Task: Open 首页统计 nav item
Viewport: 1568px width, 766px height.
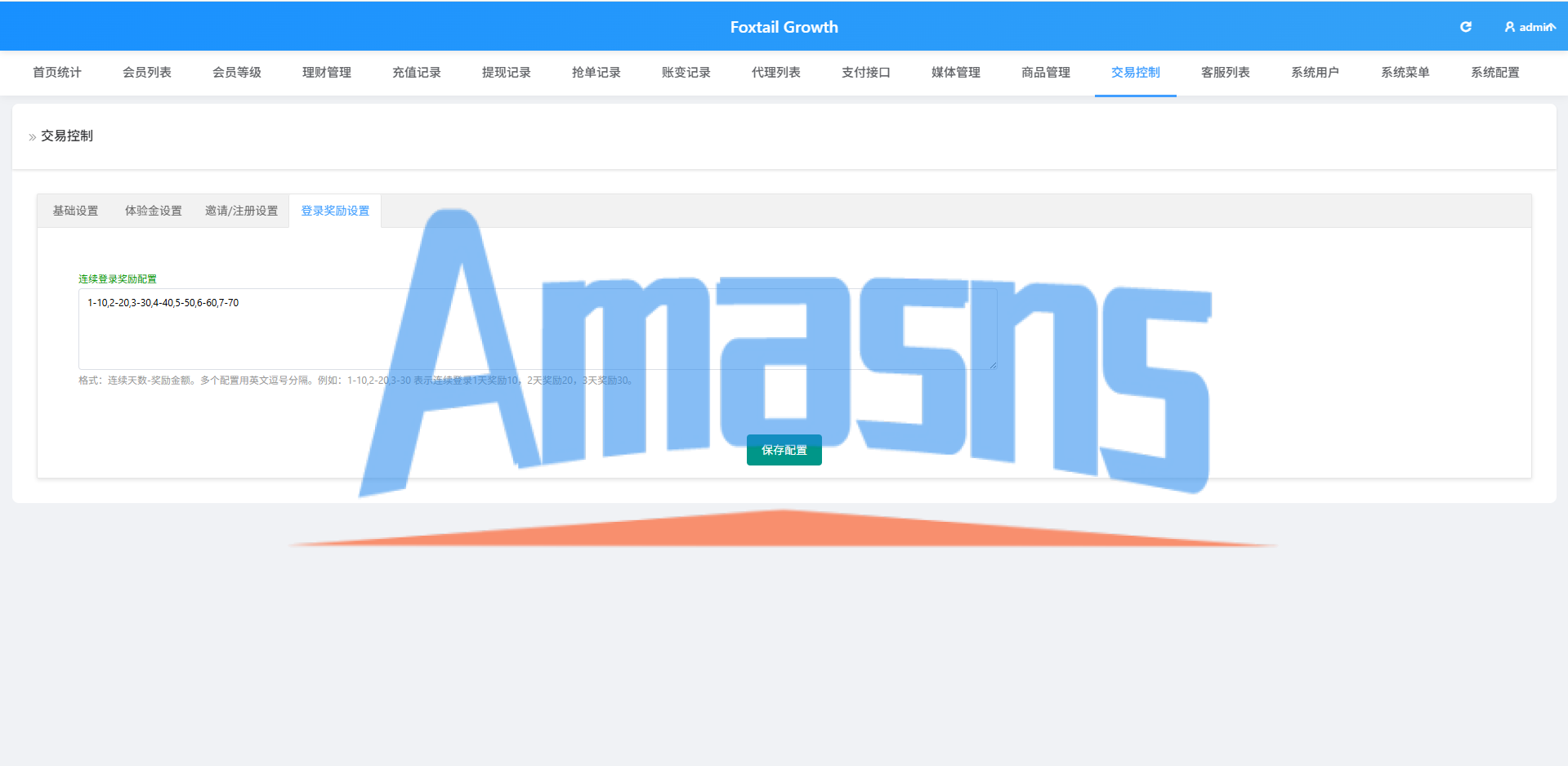Action: pos(57,73)
